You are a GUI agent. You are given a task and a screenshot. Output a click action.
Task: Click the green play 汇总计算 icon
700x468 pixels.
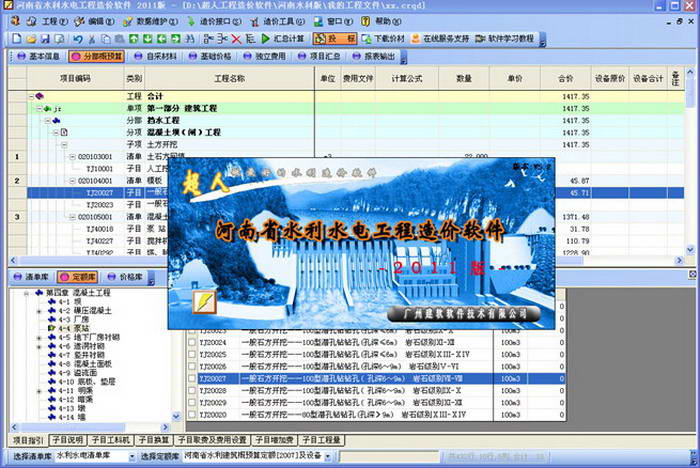pos(266,39)
